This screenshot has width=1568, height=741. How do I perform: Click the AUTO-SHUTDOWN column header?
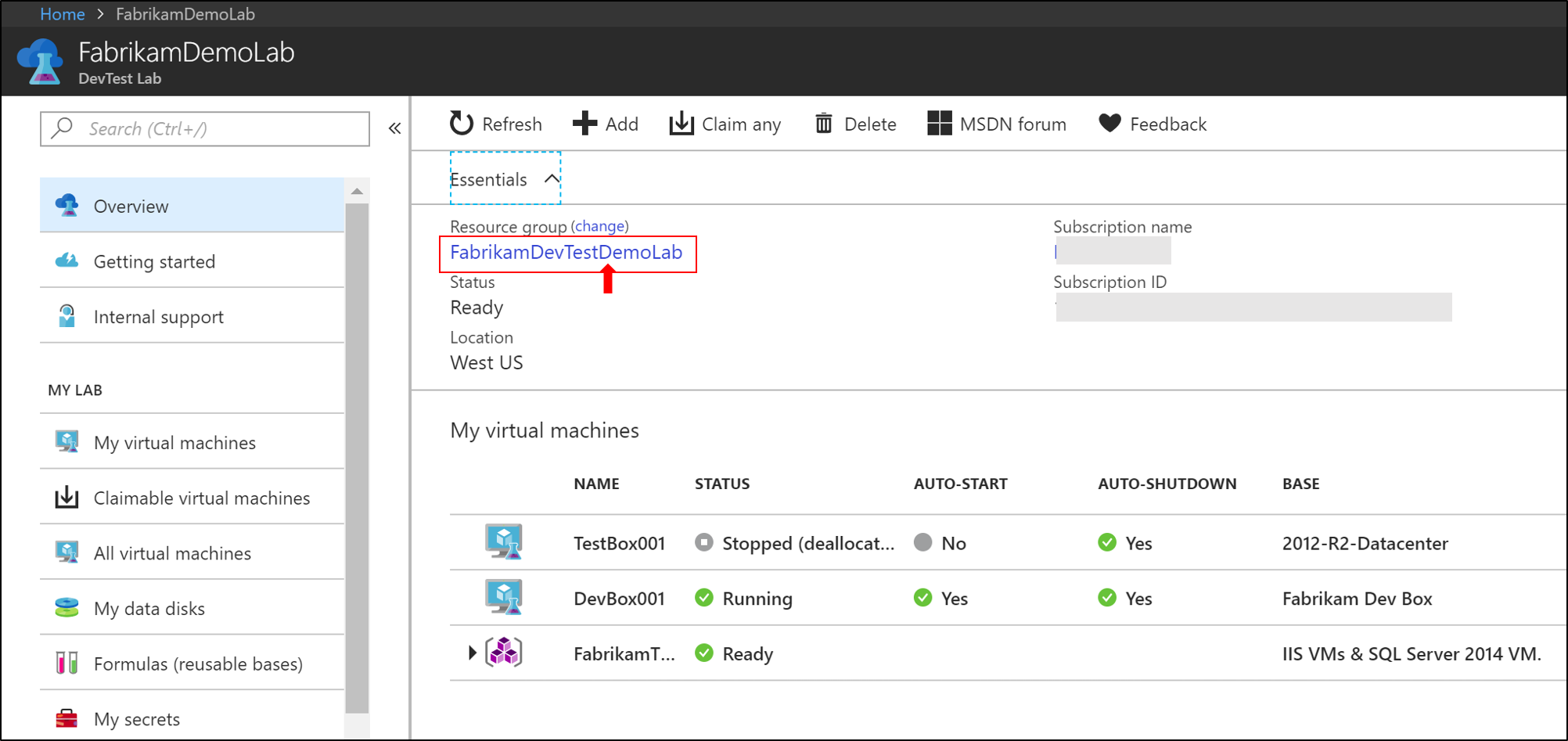coord(1167,483)
